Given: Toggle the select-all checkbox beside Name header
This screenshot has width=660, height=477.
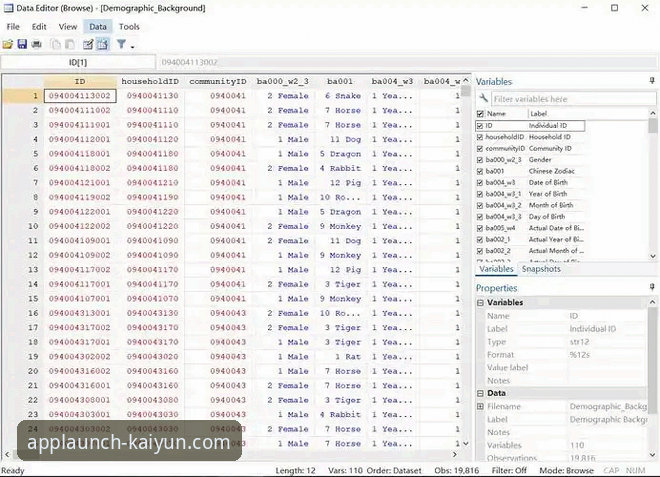Looking at the screenshot, I should [480, 114].
